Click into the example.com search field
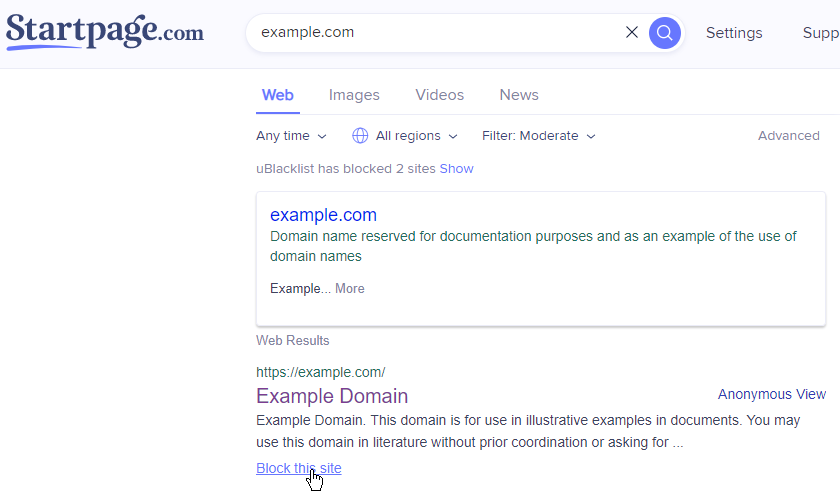The image size is (840, 500). tap(437, 32)
